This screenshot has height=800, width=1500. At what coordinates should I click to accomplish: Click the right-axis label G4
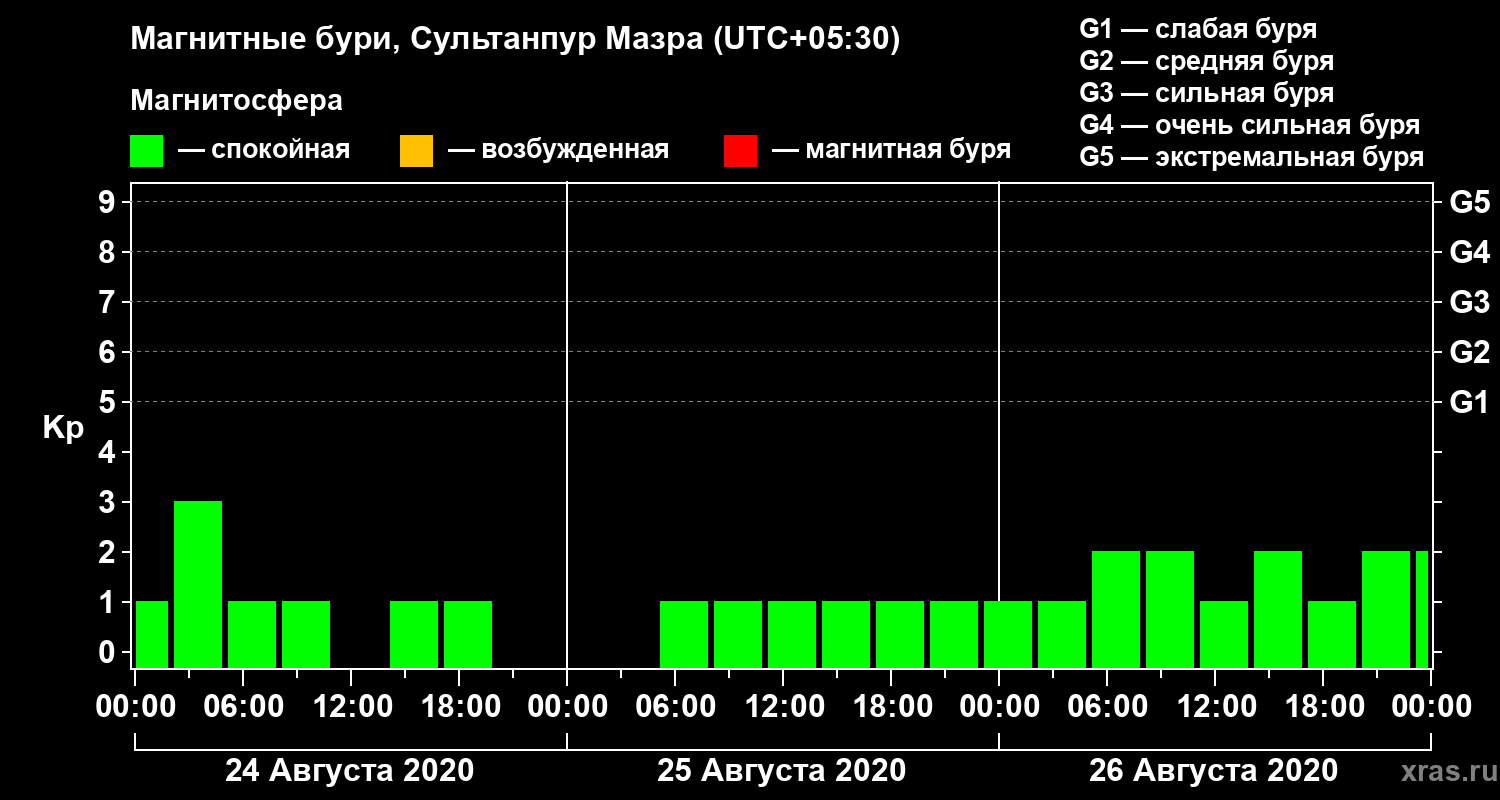pos(1469,252)
